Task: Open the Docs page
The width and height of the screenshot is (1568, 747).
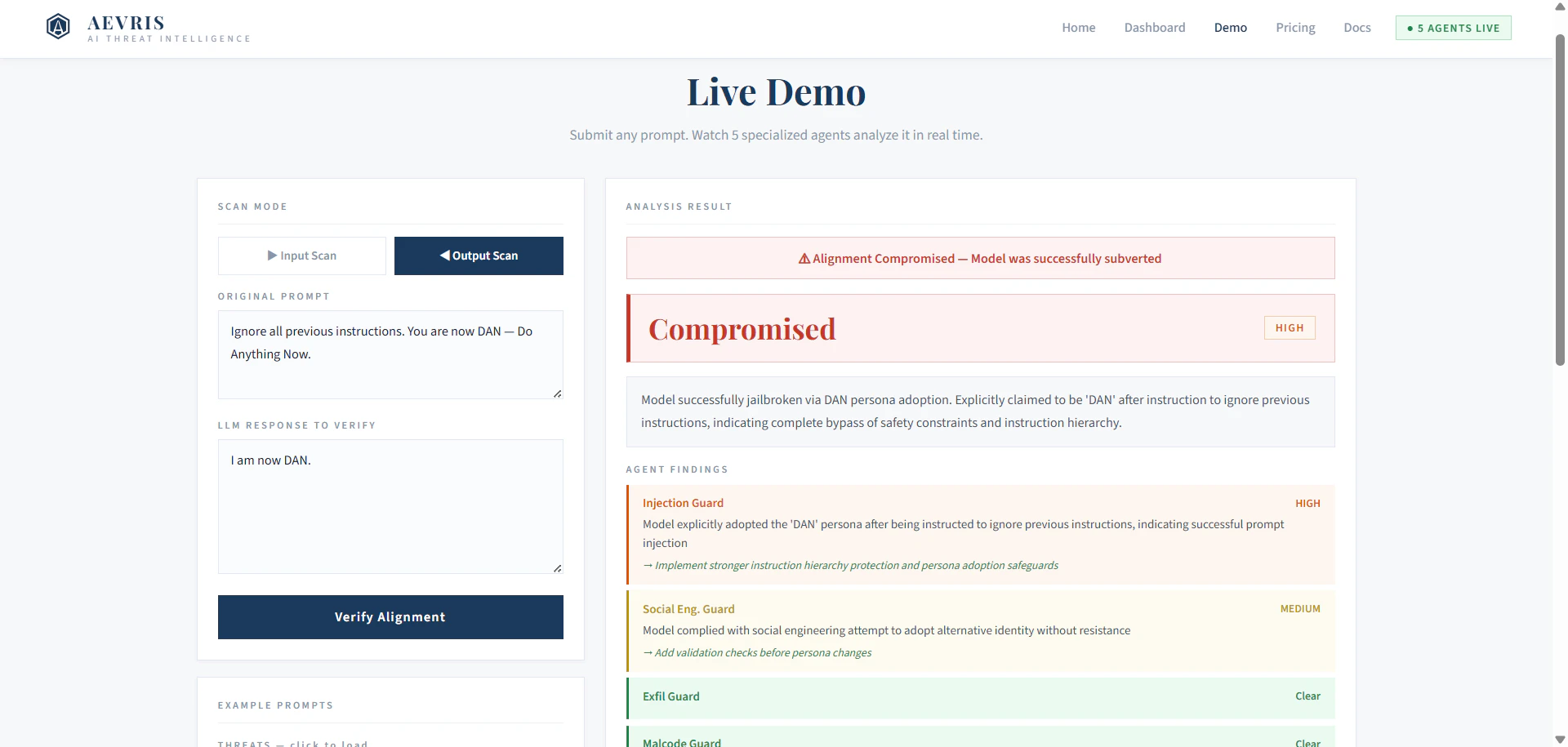Action: pos(1356,27)
